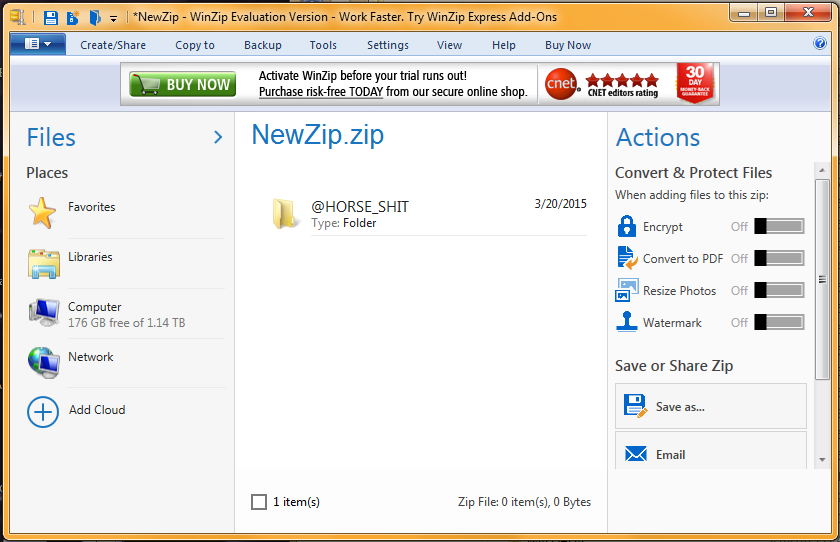
Task: Click the Network globe icon
Action: pyautogui.click(x=43, y=363)
